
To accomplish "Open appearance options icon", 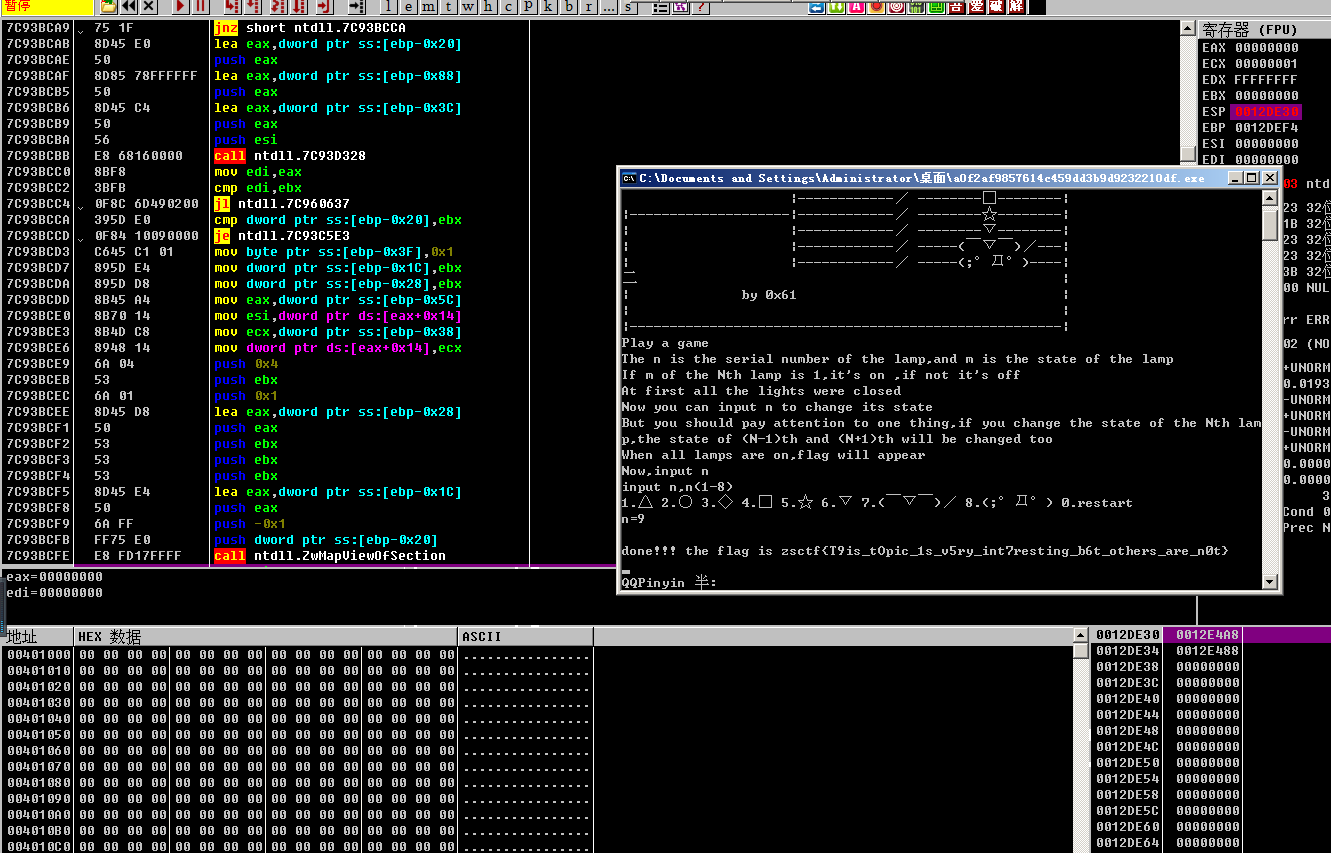I will point(681,7).
